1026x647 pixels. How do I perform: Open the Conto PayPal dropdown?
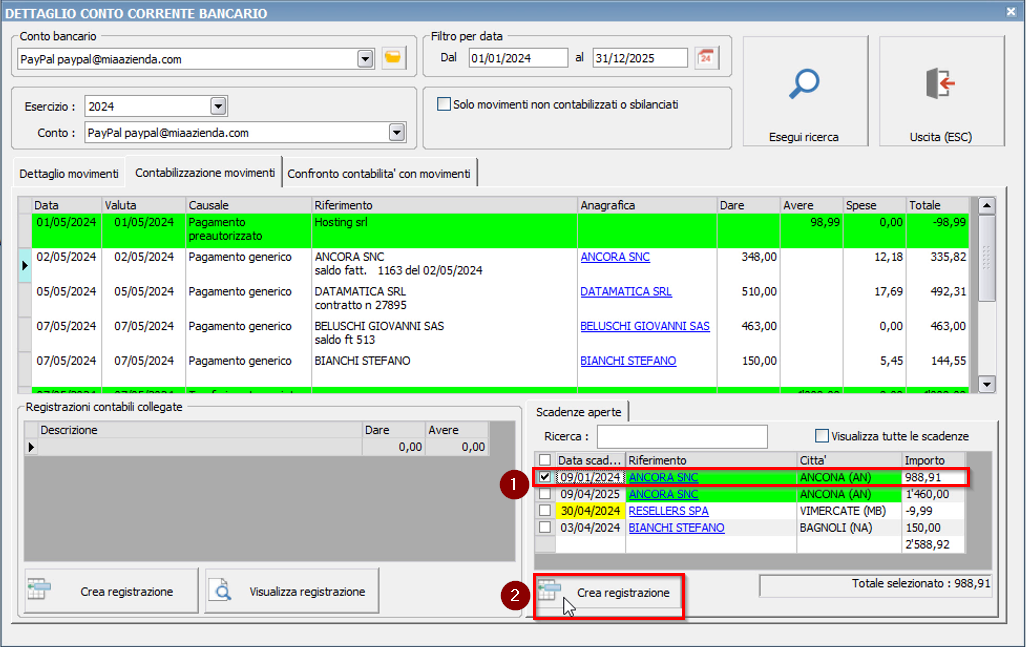(x=397, y=133)
